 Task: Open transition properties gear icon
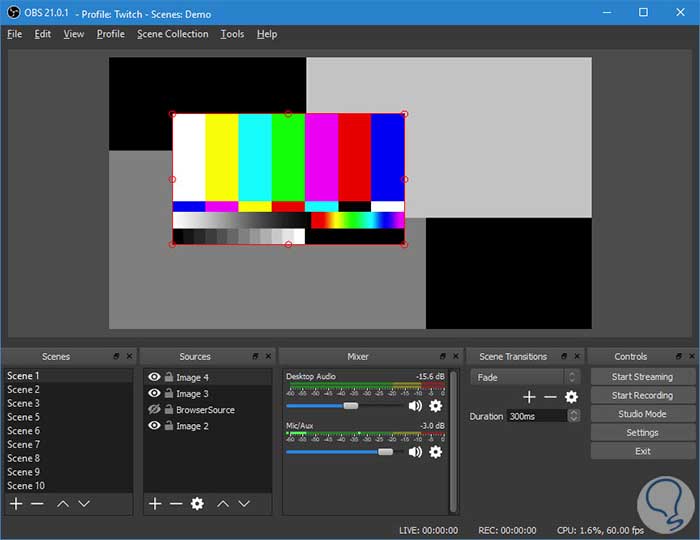coord(571,397)
